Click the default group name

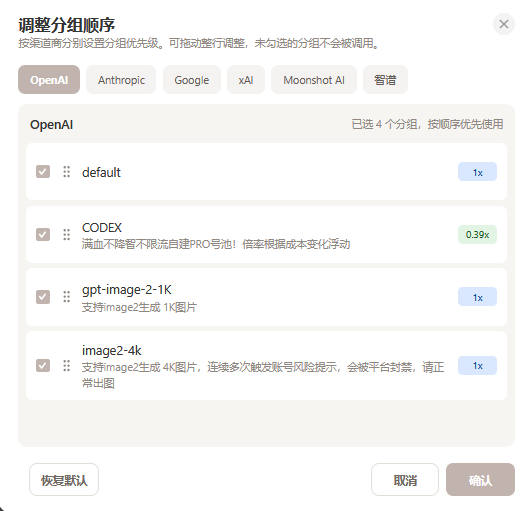click(101, 172)
